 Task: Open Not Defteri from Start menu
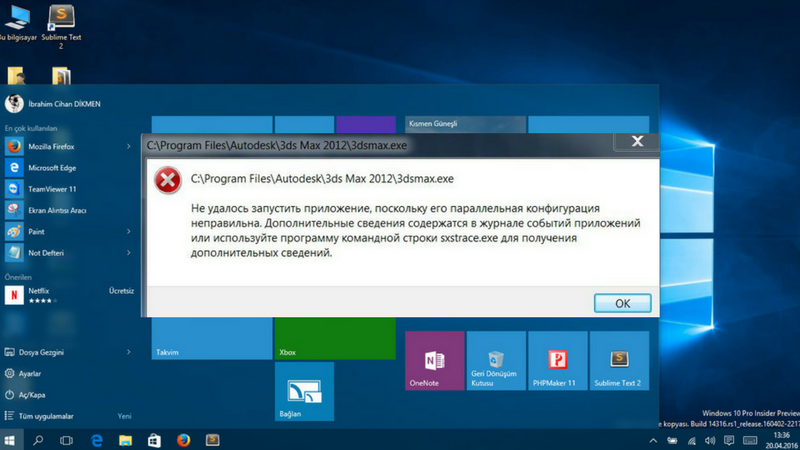(x=68, y=253)
